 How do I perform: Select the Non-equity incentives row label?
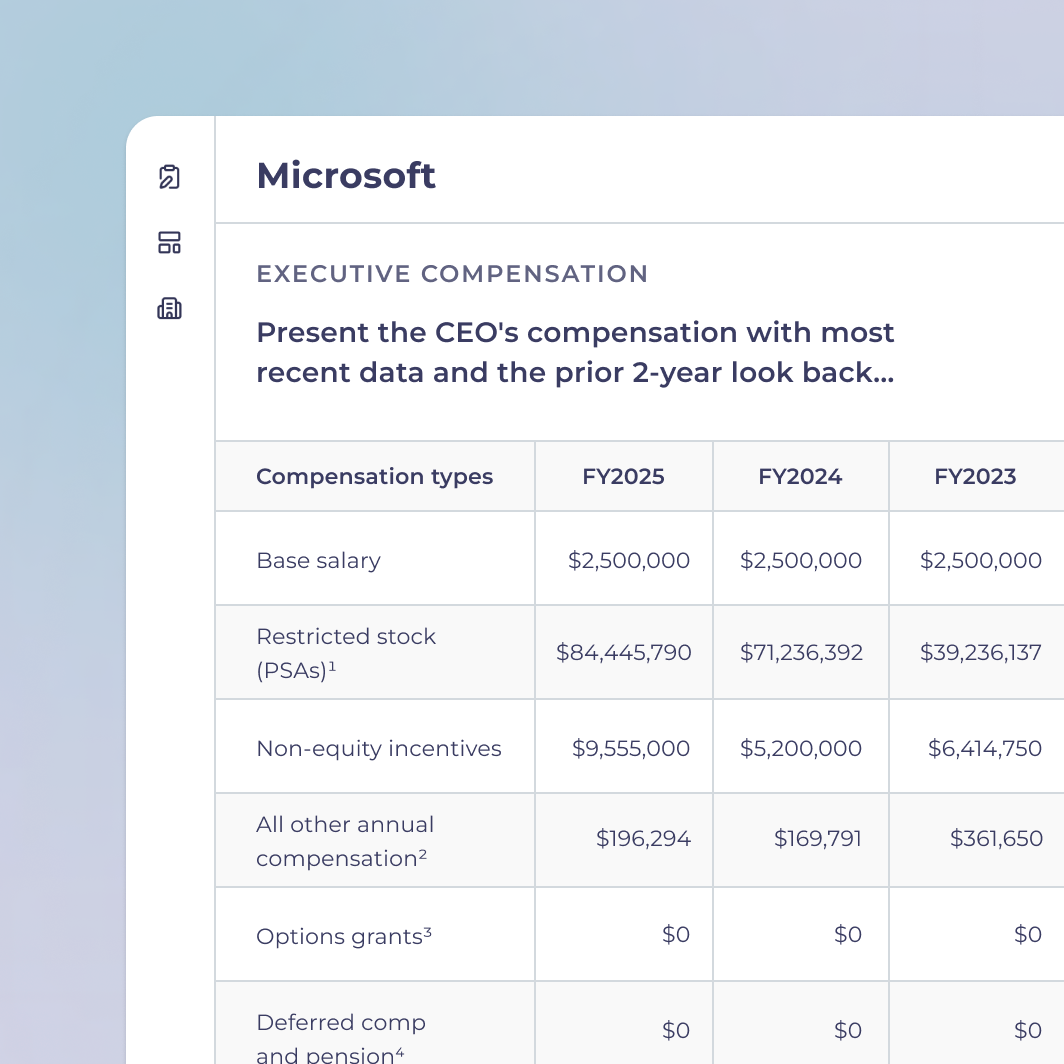(x=378, y=747)
